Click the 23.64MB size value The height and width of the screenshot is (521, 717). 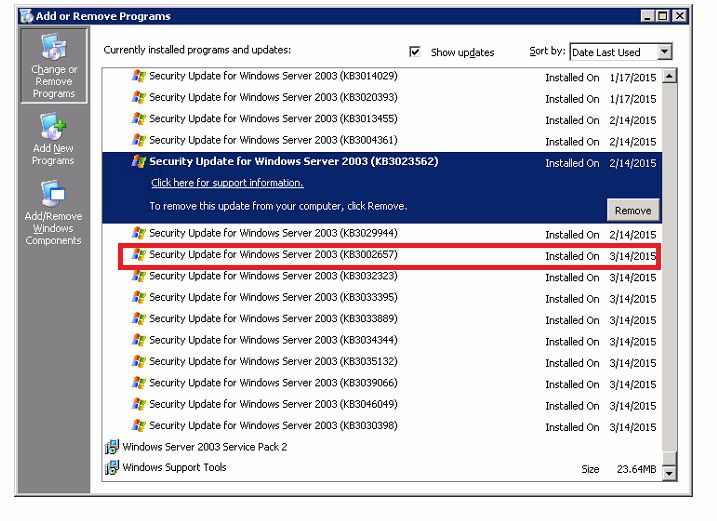click(636, 469)
